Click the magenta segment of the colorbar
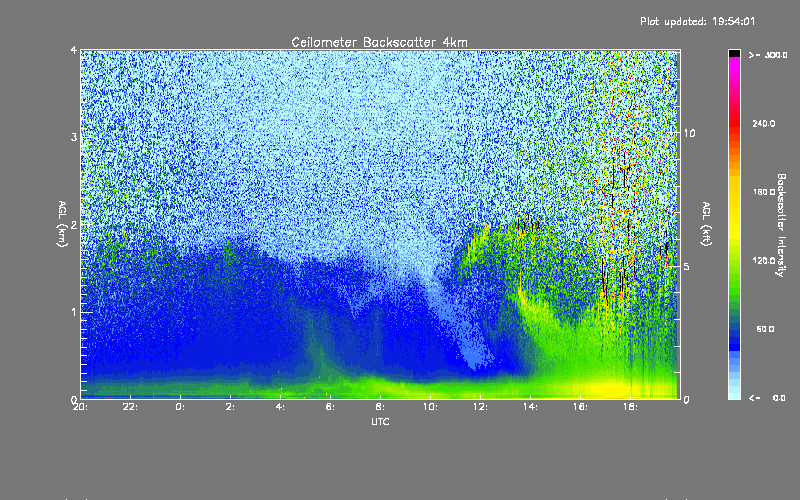This screenshot has width=800, height=500. (x=734, y=69)
